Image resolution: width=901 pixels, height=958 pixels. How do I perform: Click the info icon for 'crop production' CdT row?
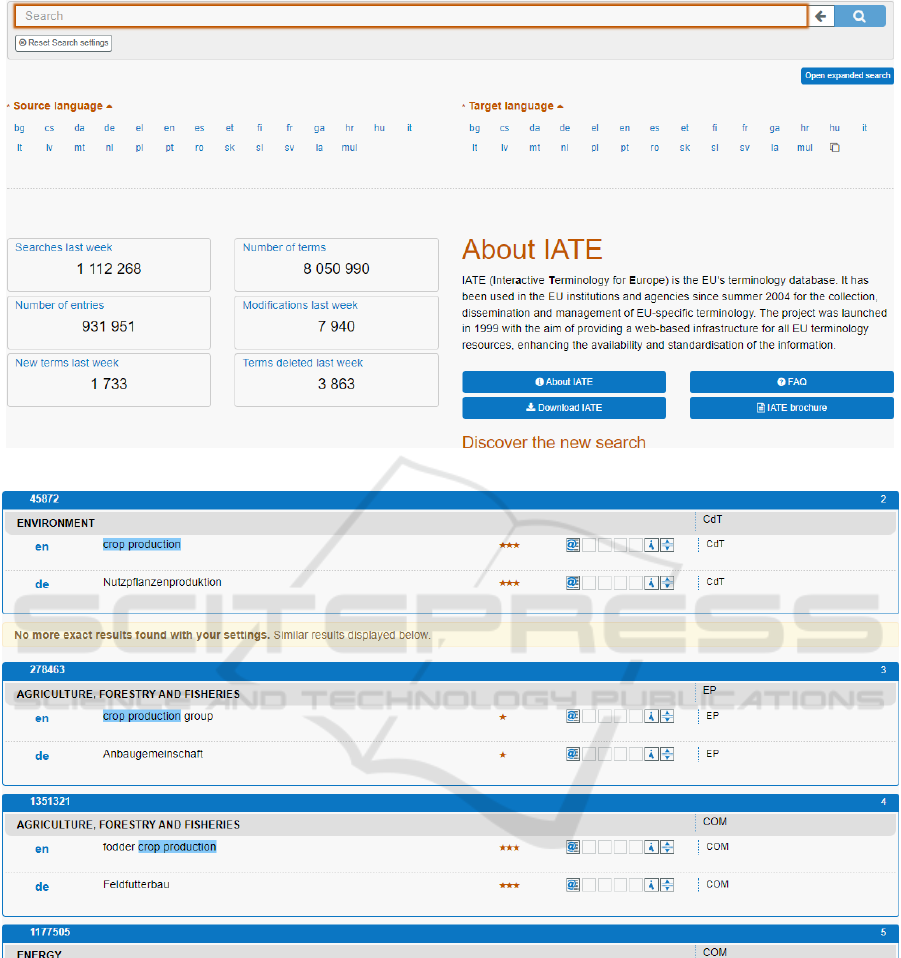point(651,545)
